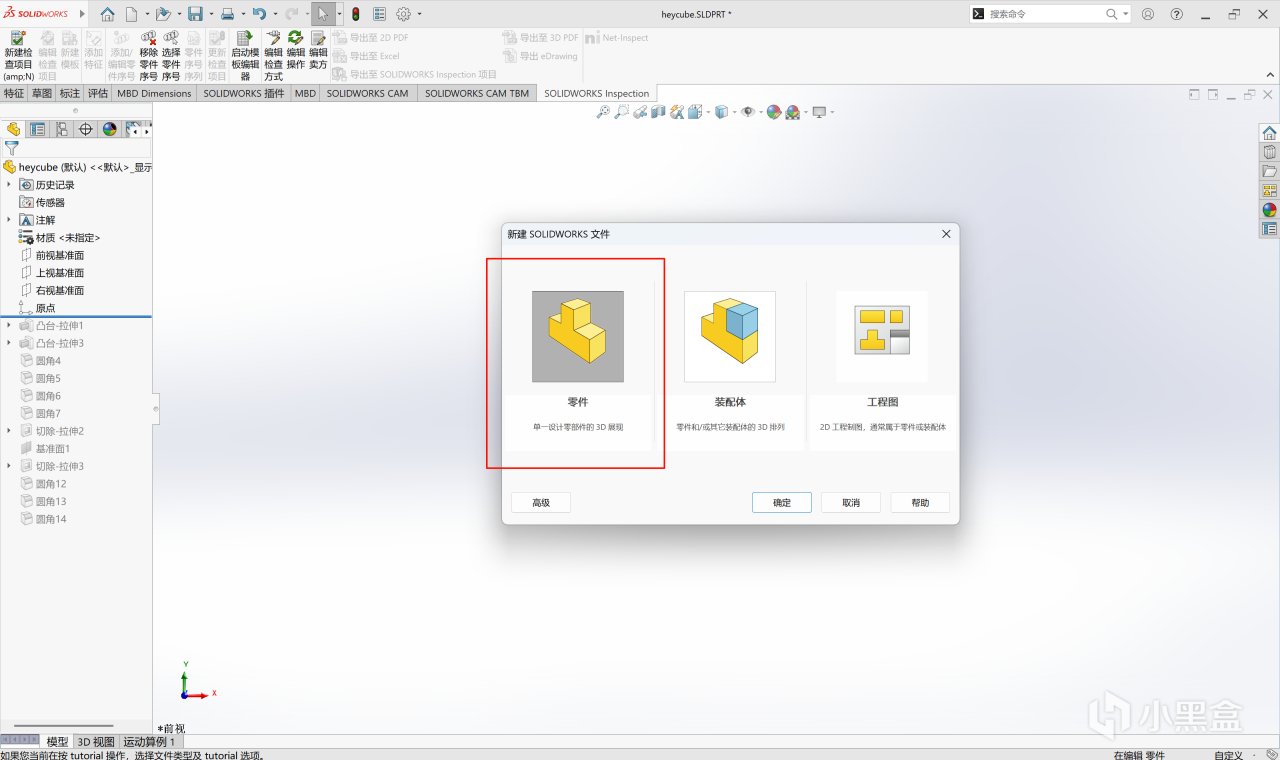The image size is (1280, 760).
Task: Open the ConfigurationManager tab icon
Action: point(61,129)
